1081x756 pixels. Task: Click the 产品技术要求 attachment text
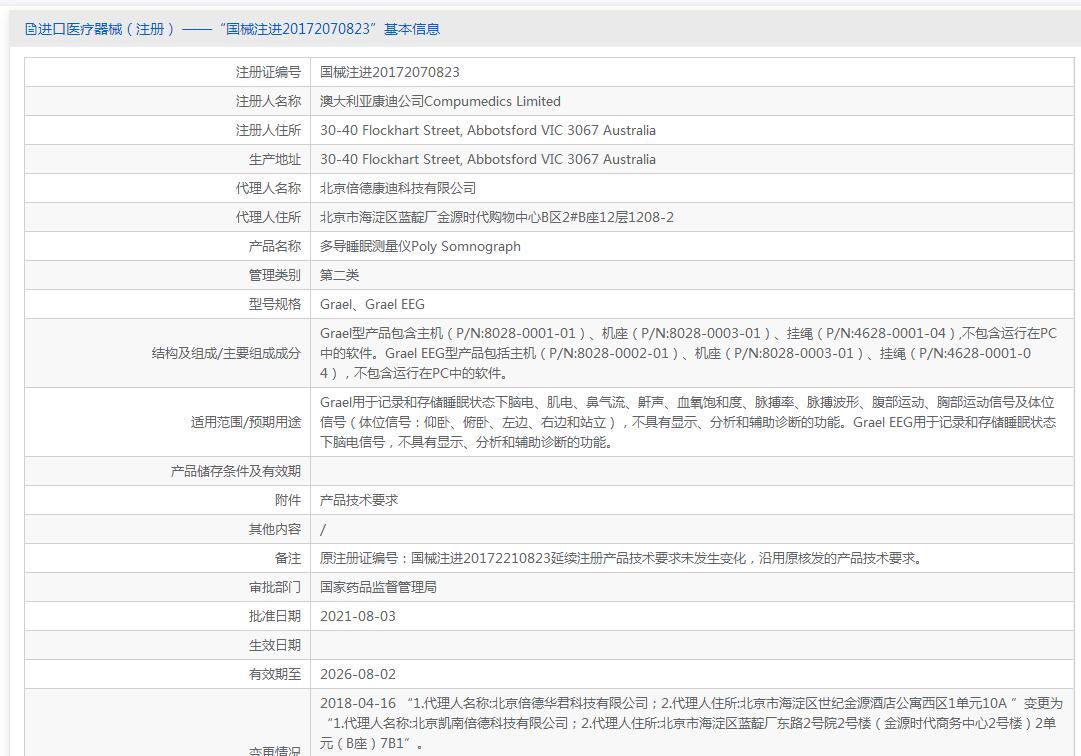click(x=359, y=500)
